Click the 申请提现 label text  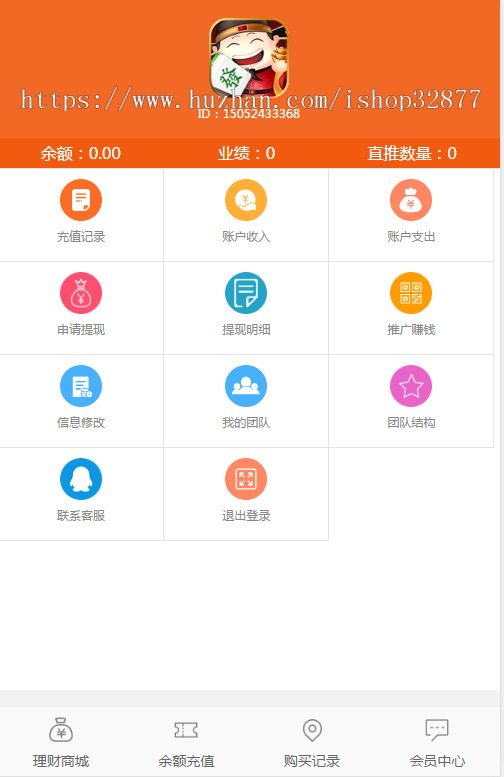pos(81,330)
